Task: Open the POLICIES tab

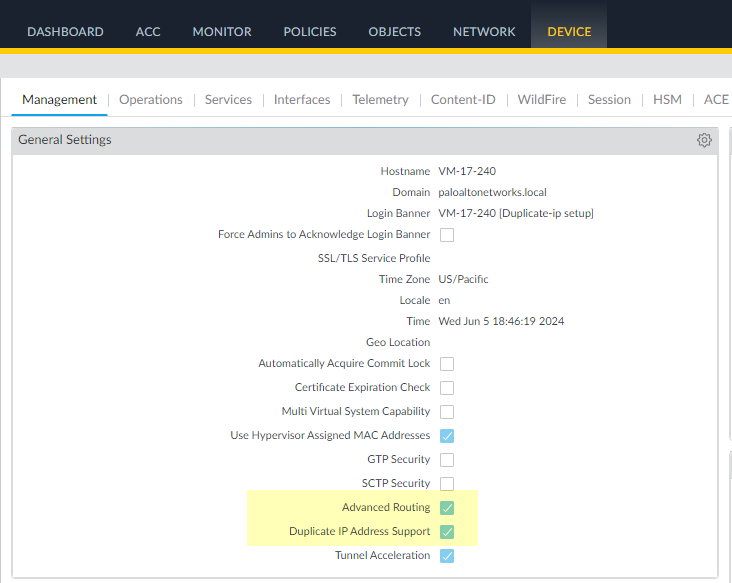Action: (310, 31)
